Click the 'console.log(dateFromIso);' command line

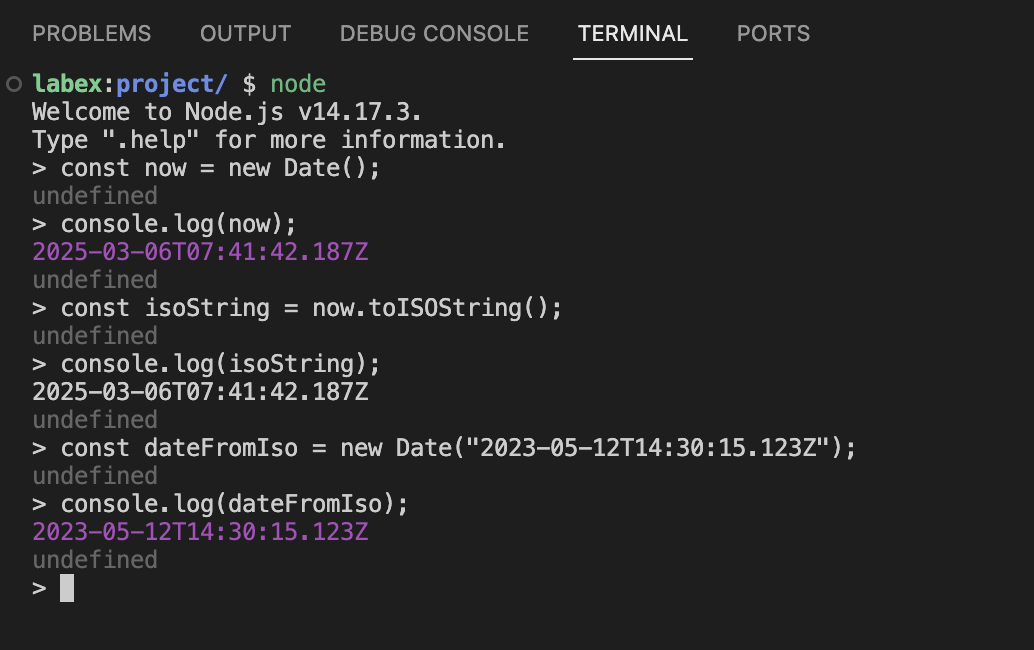point(234,504)
